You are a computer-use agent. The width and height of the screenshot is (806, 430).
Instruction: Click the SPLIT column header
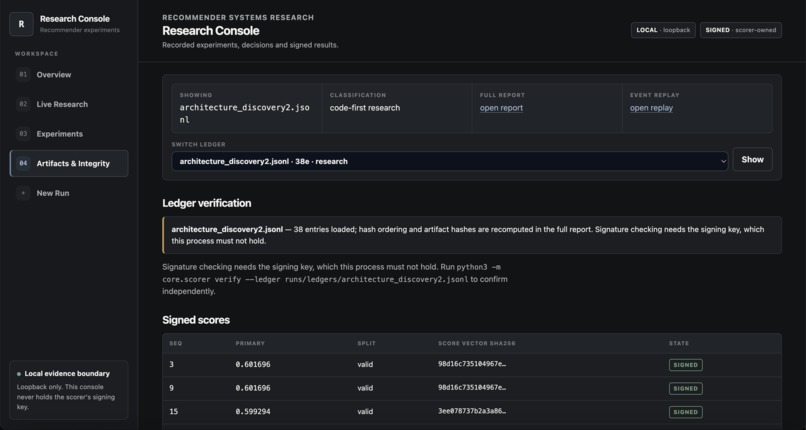pos(367,343)
